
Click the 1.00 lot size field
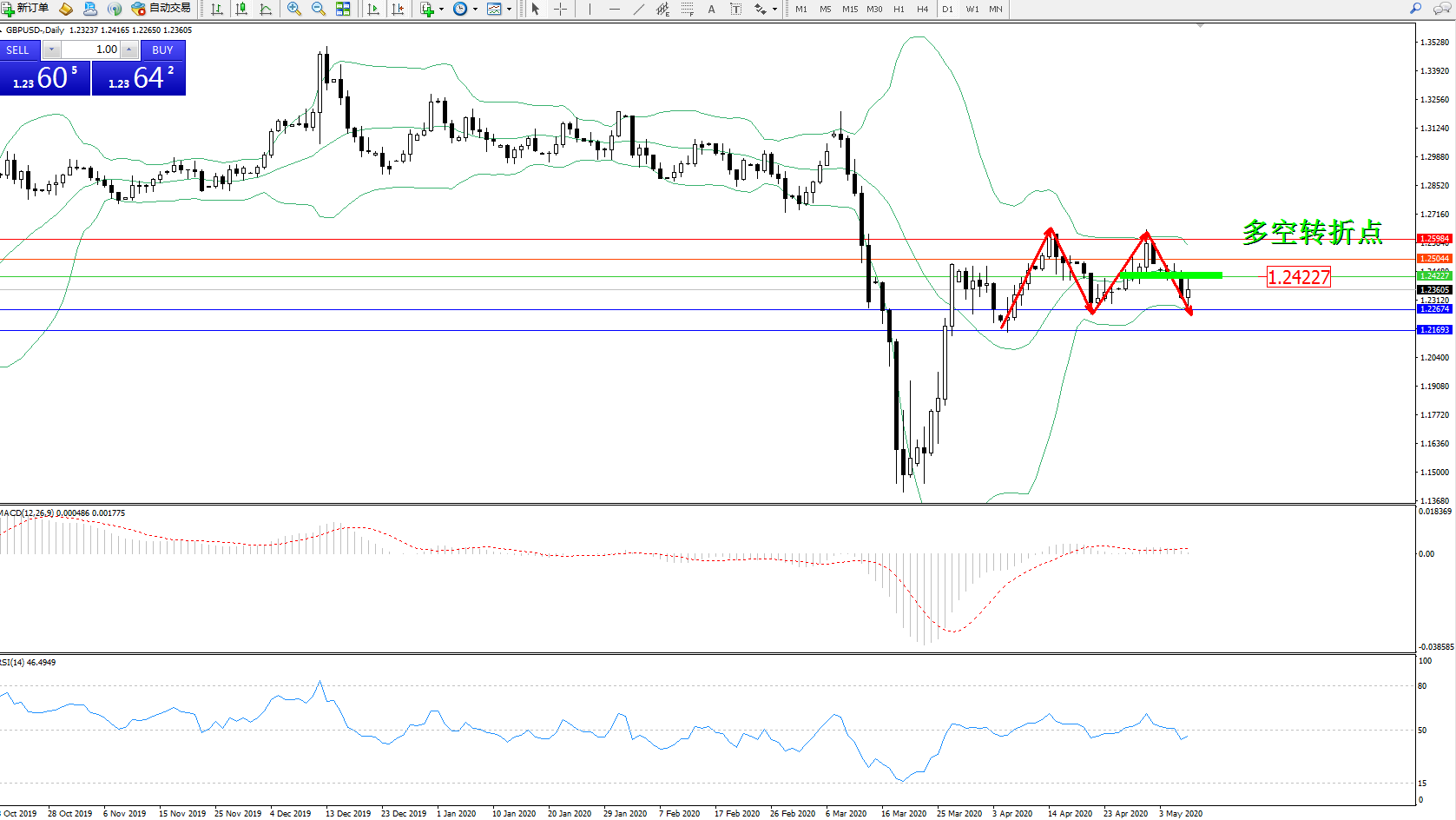(x=91, y=50)
